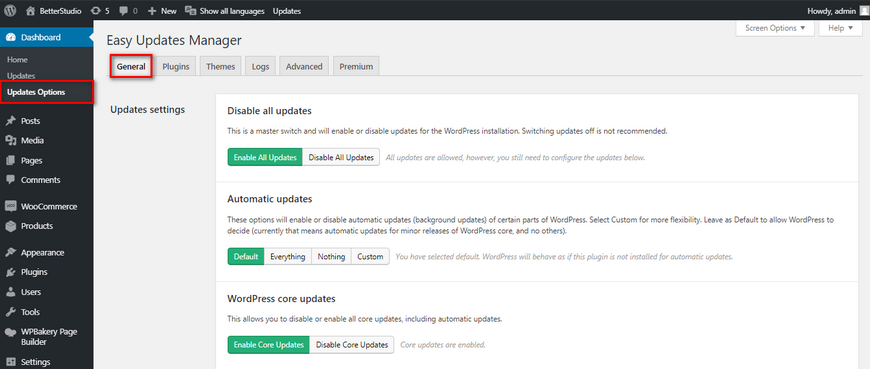The width and height of the screenshot is (870, 369).
Task: Switch to the Plugins tab
Action: click(x=176, y=67)
